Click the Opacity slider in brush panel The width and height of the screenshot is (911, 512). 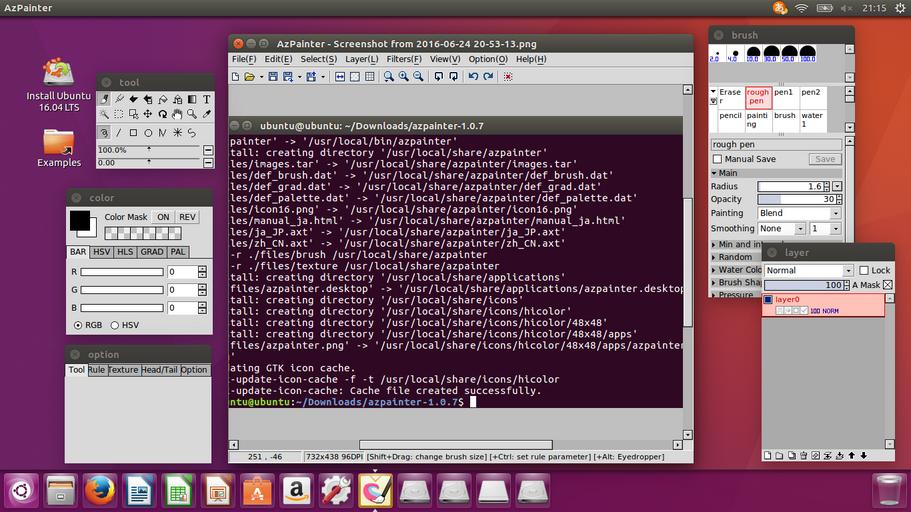click(797, 199)
